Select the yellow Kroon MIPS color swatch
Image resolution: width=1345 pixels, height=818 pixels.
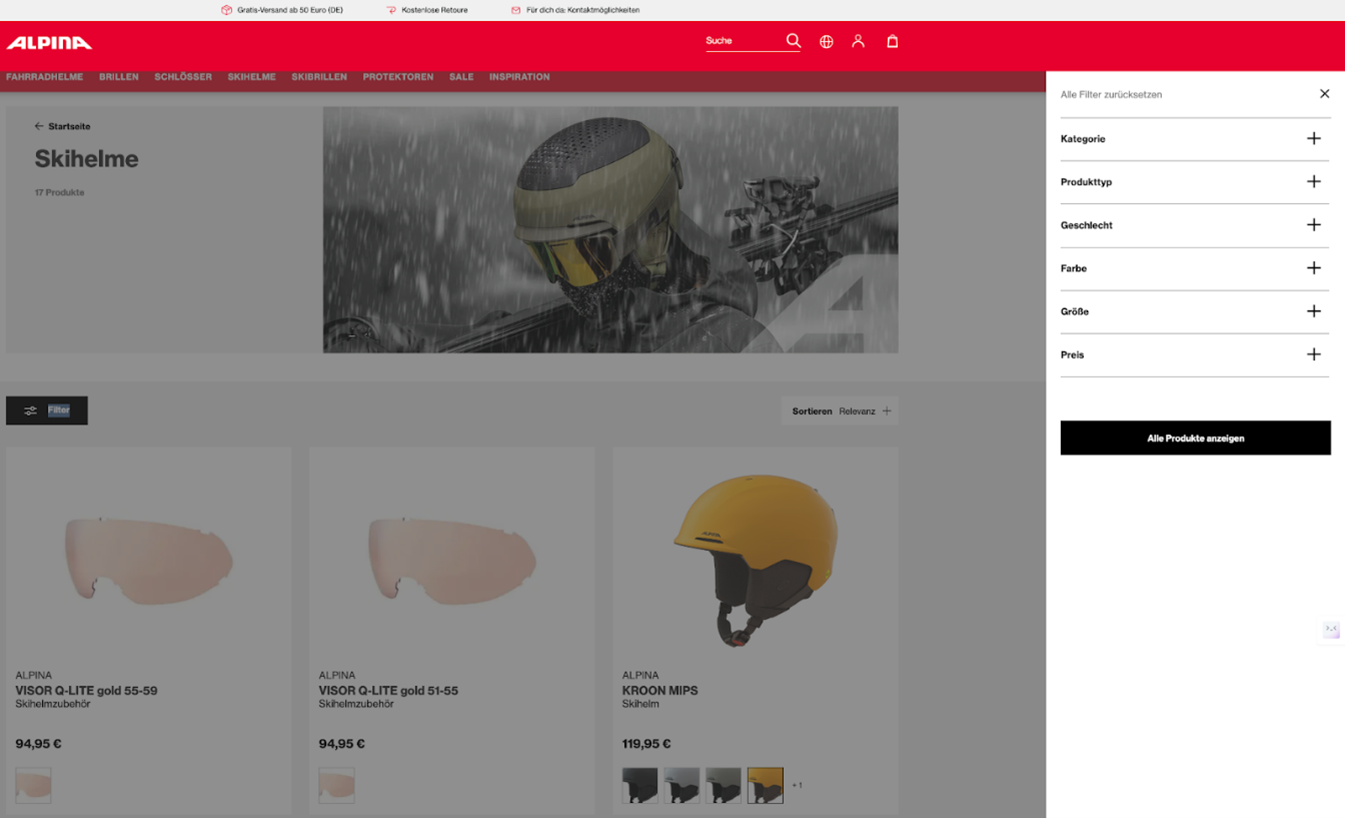pyautogui.click(x=765, y=786)
